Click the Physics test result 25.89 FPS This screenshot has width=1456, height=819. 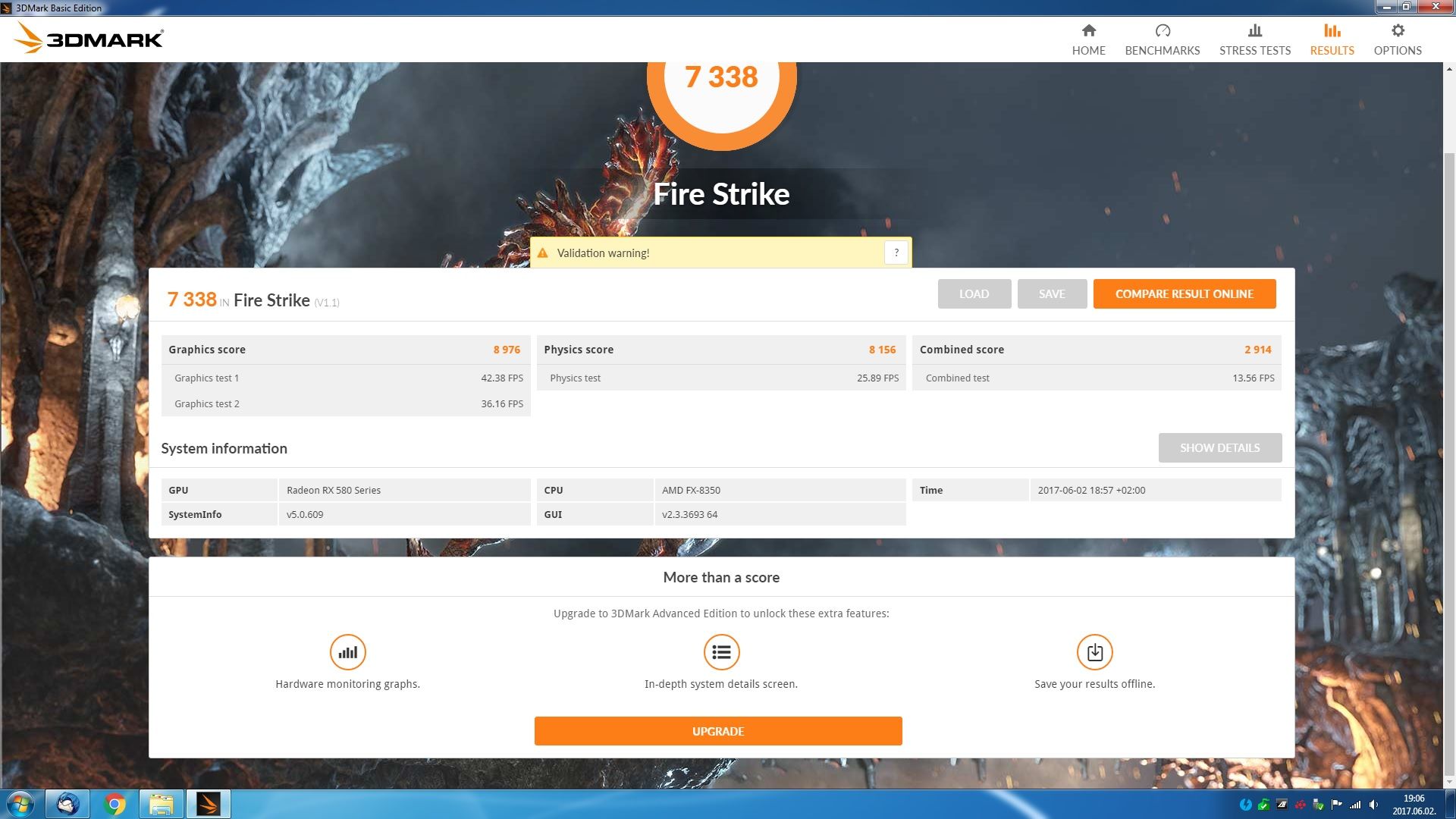point(877,378)
